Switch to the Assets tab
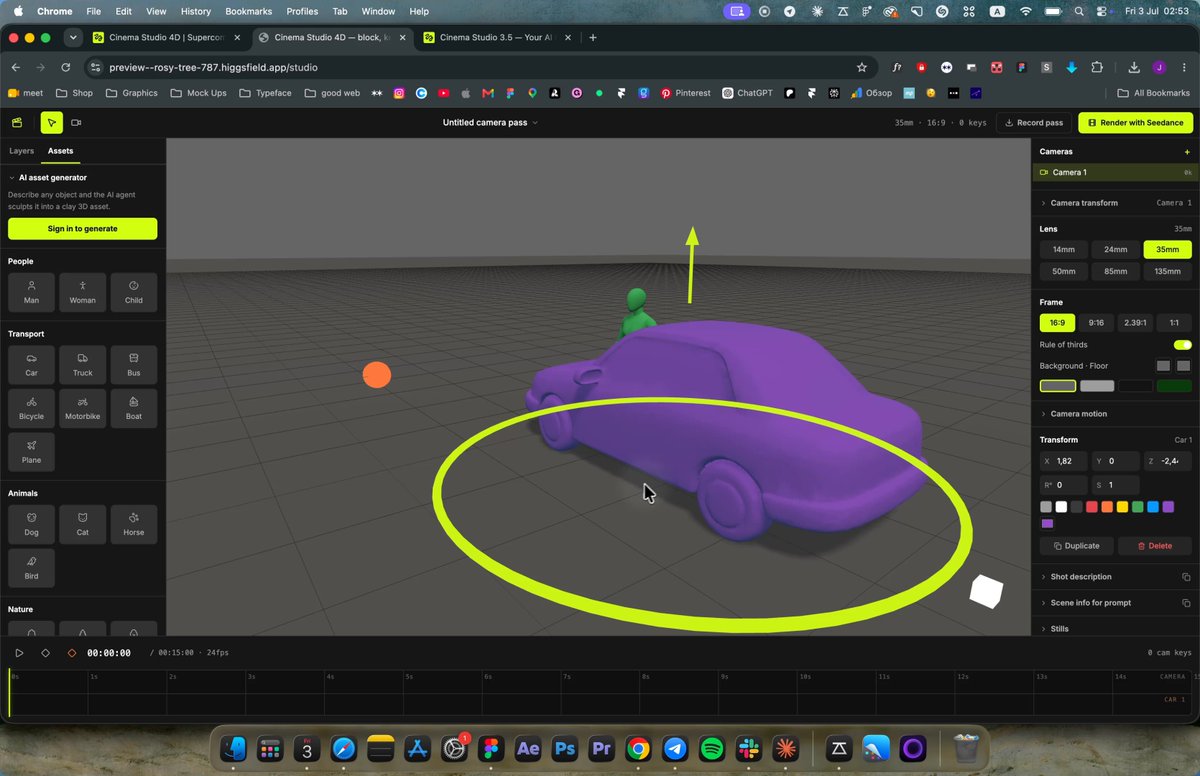Screen dimensions: 1200x776 [x=60, y=151]
